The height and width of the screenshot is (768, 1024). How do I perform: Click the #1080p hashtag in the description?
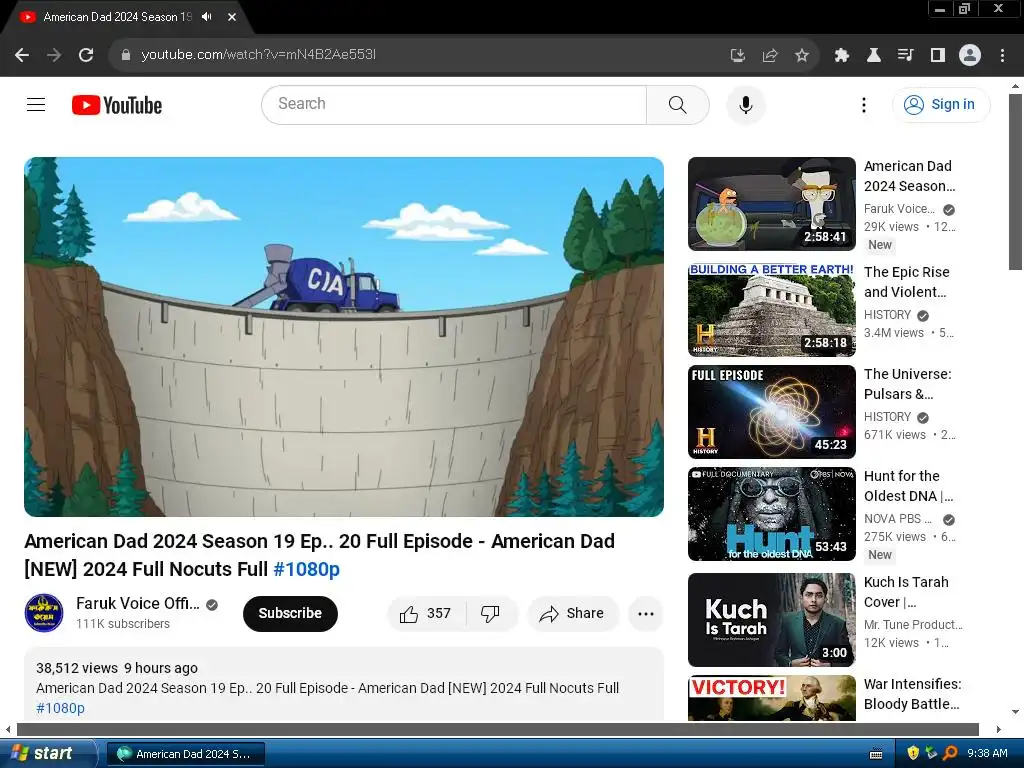click(x=60, y=708)
